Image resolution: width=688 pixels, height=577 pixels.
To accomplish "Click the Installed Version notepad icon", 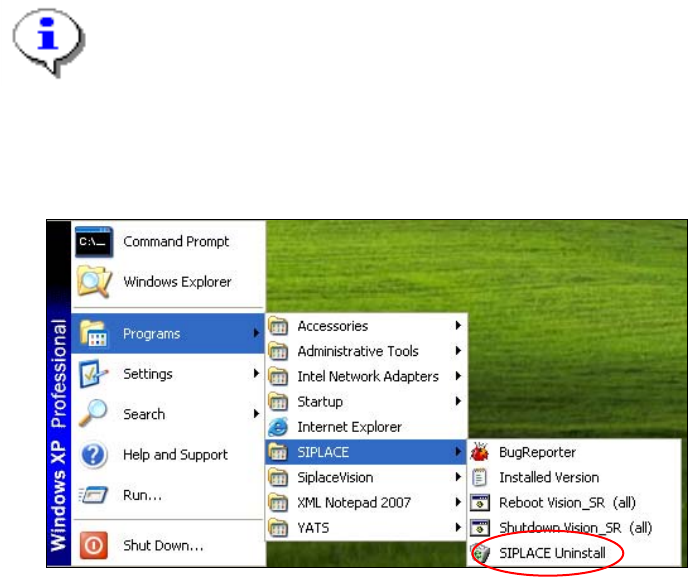I will (479, 477).
